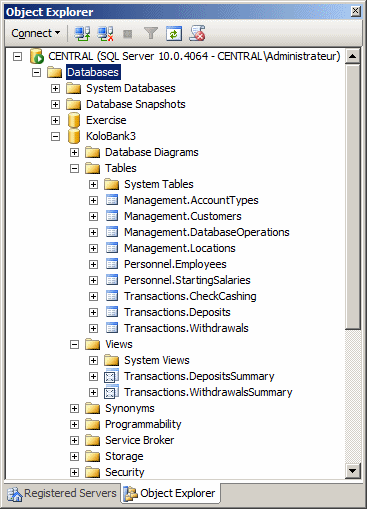367x509 pixels.
Task: Click the Programmability folder icon
Action: click(x=92, y=424)
